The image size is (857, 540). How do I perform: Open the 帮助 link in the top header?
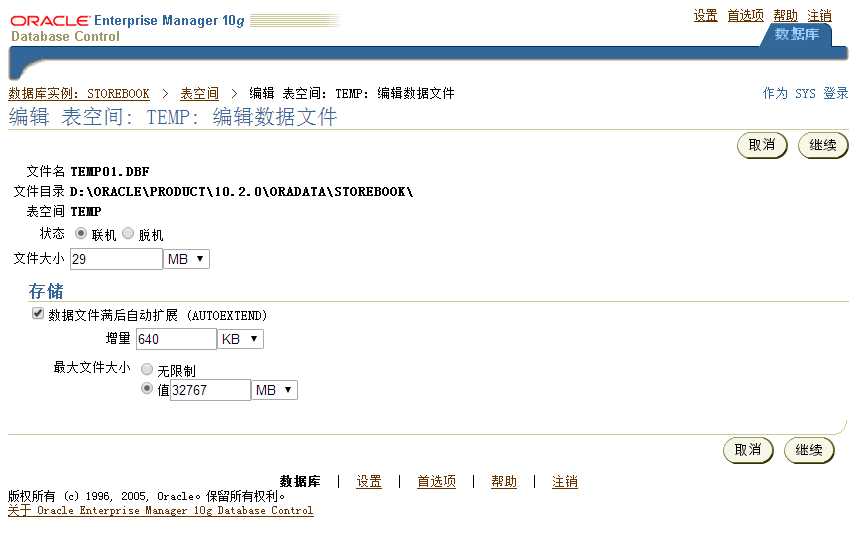[x=785, y=16]
